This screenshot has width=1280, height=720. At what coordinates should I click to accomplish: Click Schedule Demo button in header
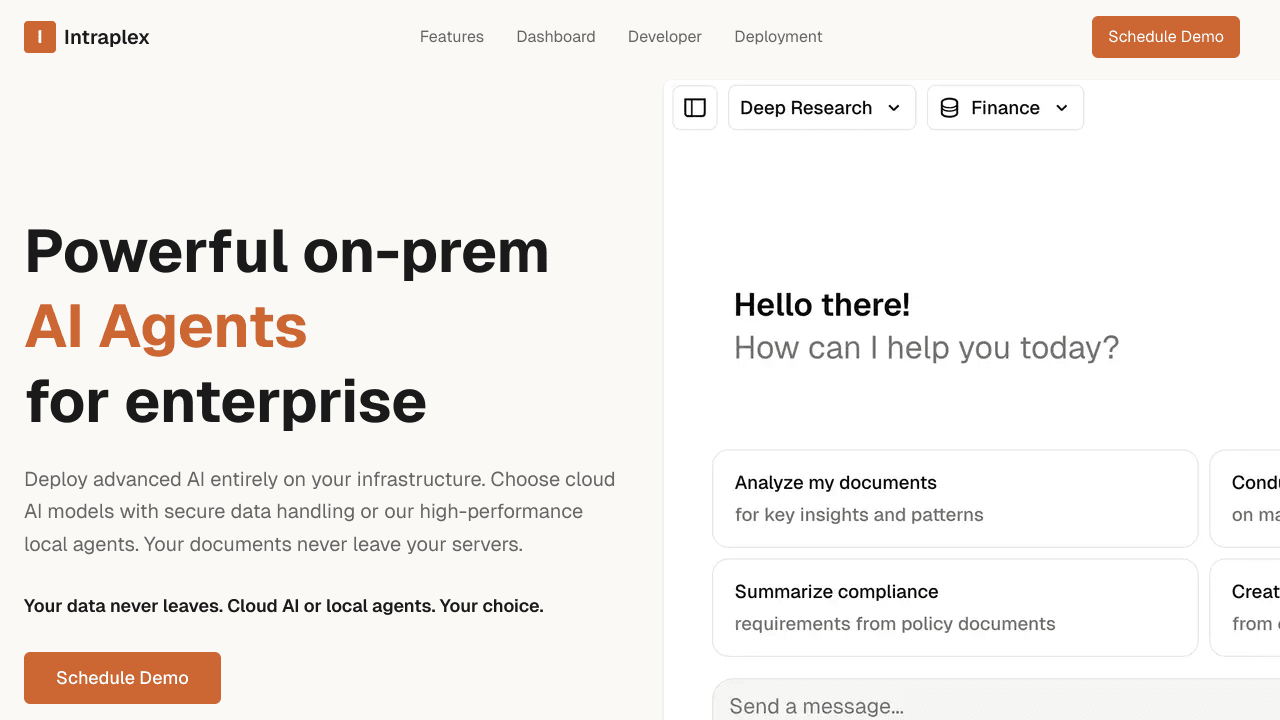point(1166,37)
